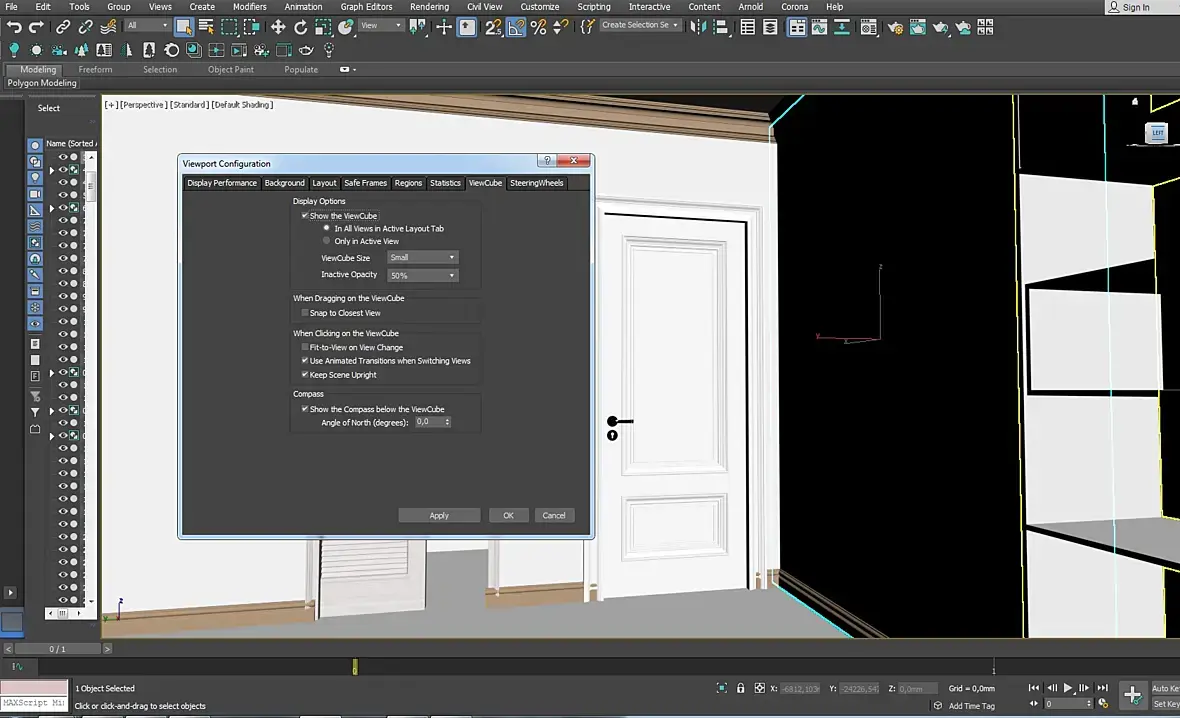Toggle the Selection Lock padlock icon
Screen dimensions: 1180x718
[741, 688]
